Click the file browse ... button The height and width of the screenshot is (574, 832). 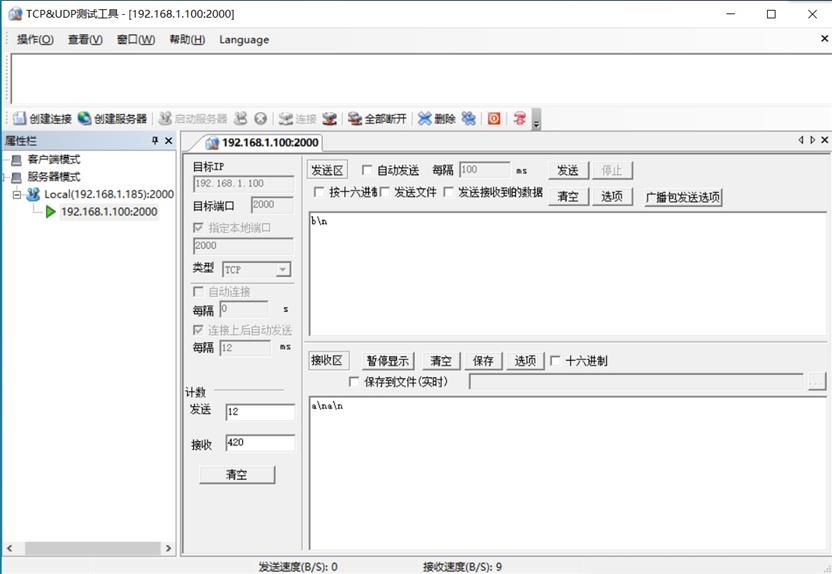pyautogui.click(x=817, y=381)
